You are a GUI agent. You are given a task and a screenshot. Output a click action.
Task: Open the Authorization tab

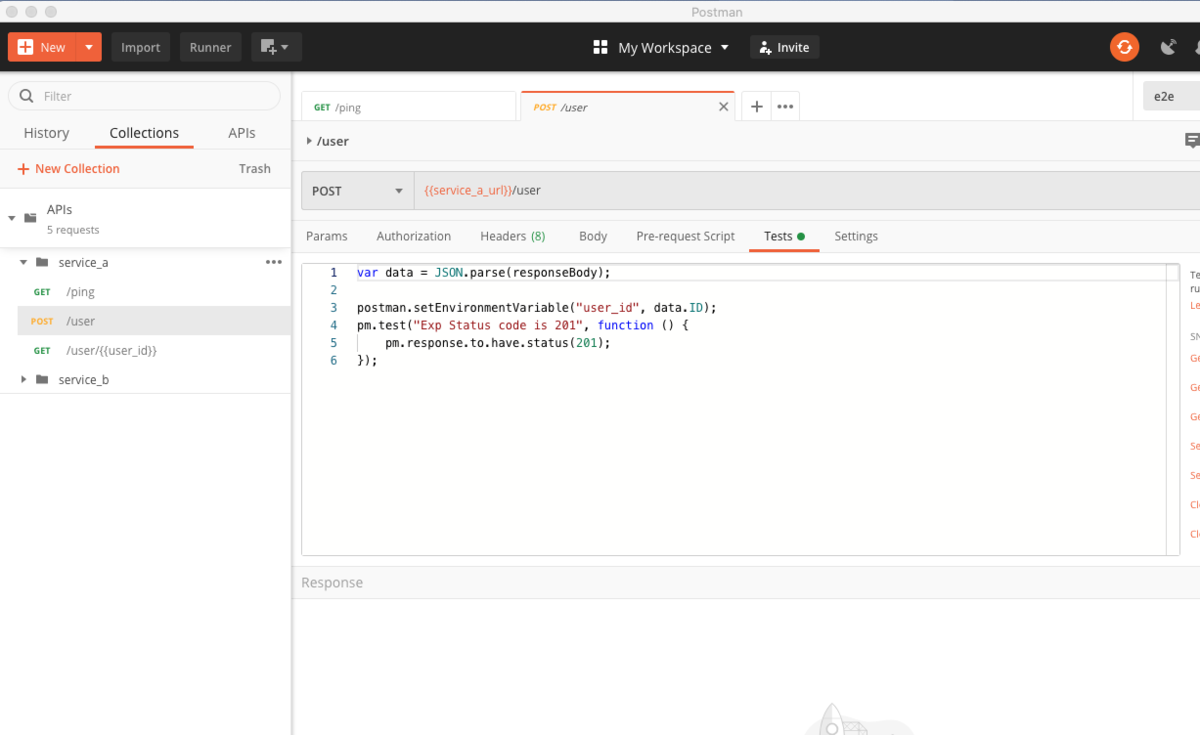pos(414,236)
